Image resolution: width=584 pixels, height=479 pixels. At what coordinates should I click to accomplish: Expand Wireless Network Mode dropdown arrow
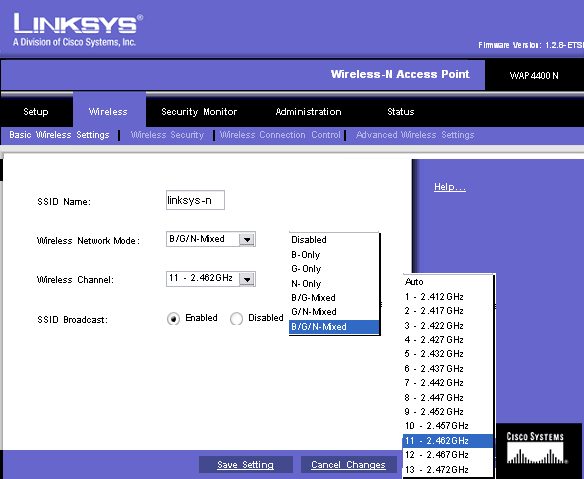[247, 240]
